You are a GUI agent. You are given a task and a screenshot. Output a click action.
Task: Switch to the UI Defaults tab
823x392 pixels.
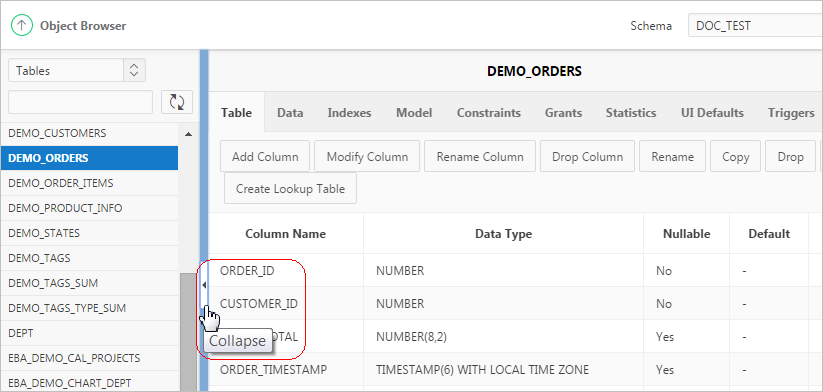pyautogui.click(x=712, y=113)
